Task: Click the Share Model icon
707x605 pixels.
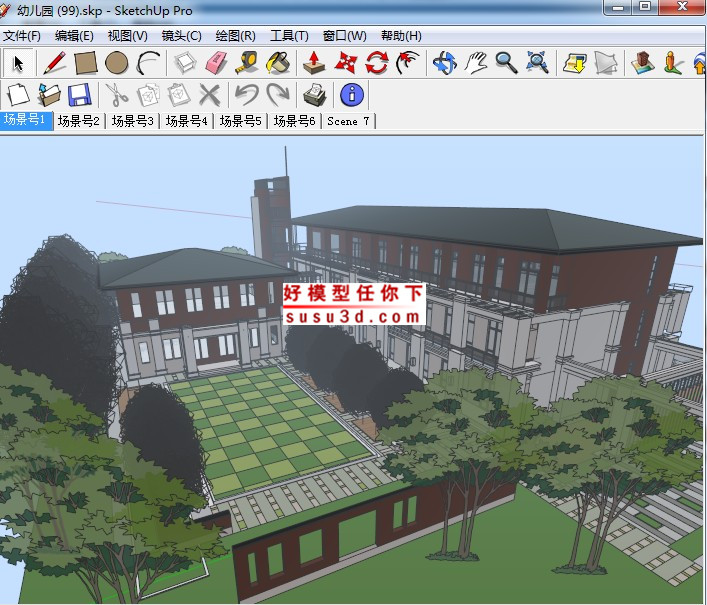Action: 605,63
